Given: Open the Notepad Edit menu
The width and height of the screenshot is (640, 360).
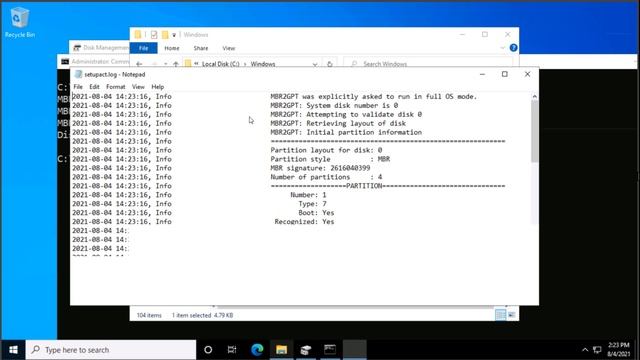Looking at the screenshot, I should point(94,87).
